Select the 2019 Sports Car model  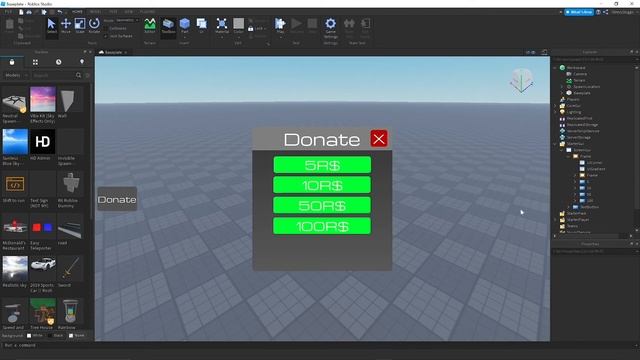[42, 269]
